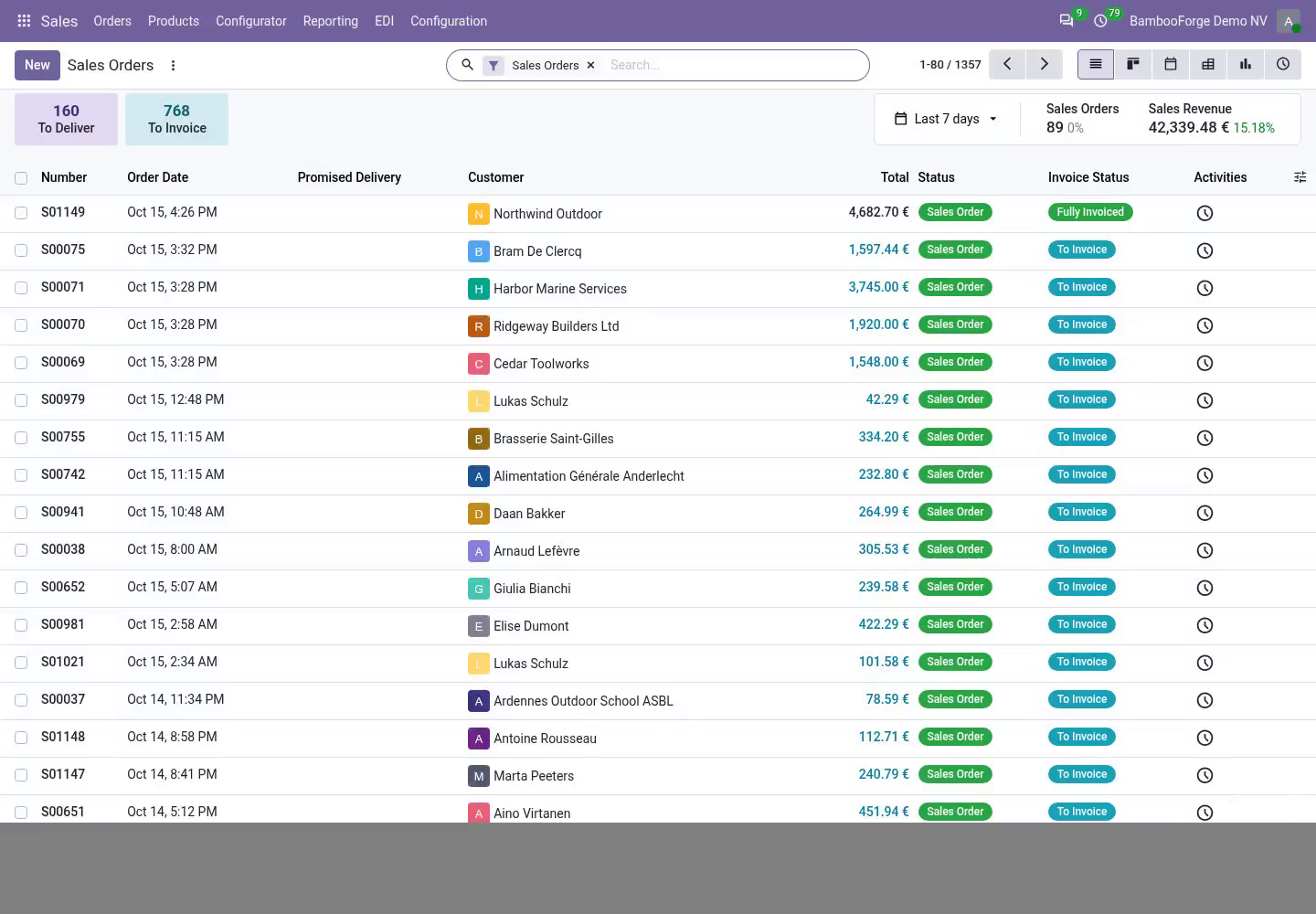
Task: Open the EDI menu
Action: 385,21
